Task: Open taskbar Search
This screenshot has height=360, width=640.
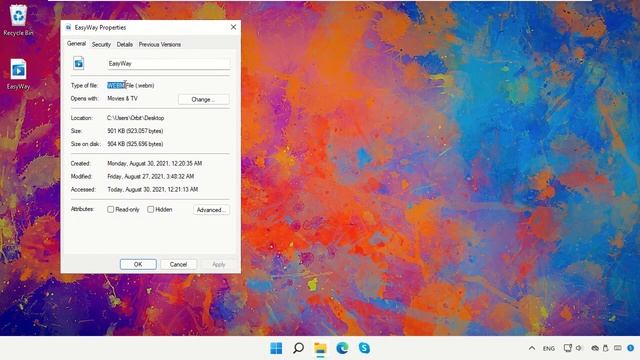Action: [298, 348]
